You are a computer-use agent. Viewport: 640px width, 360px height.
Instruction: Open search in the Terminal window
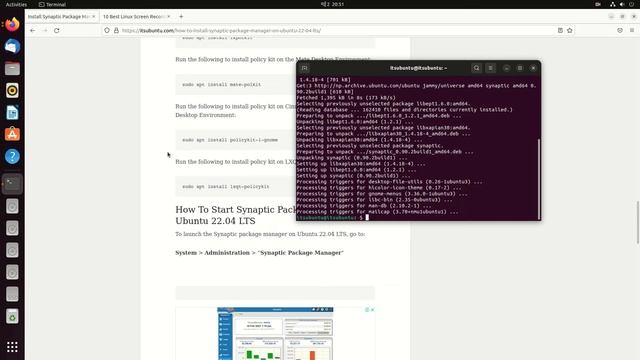[476, 68]
